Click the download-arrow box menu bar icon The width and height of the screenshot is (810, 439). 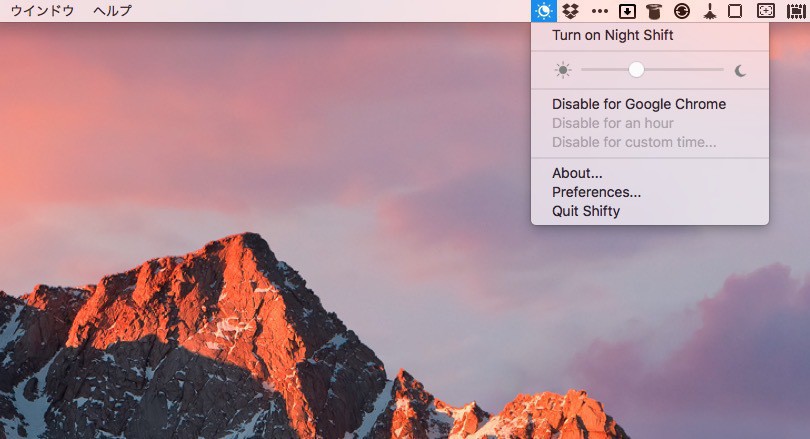click(627, 11)
